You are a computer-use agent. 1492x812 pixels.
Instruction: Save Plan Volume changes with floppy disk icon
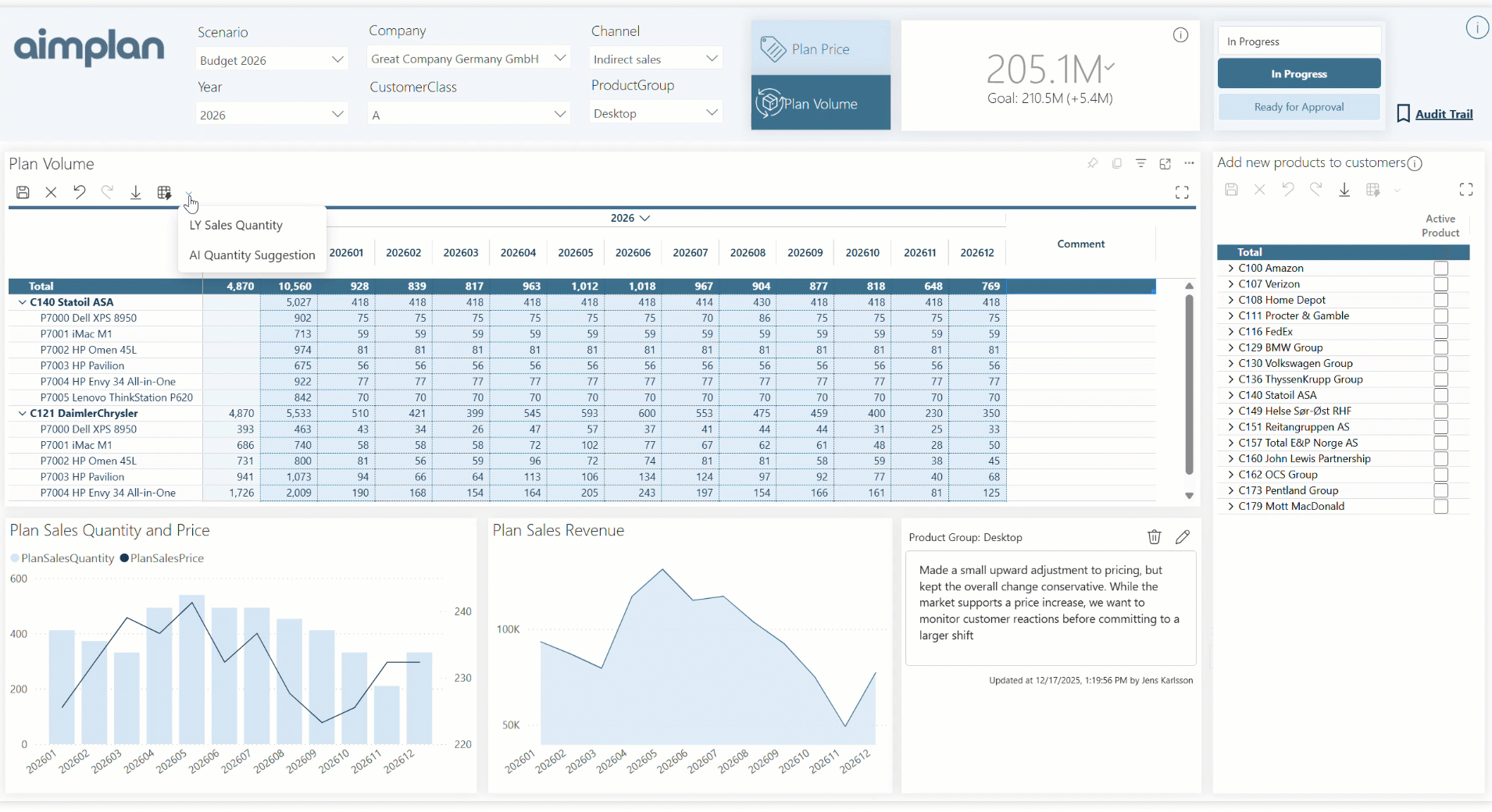(23, 192)
